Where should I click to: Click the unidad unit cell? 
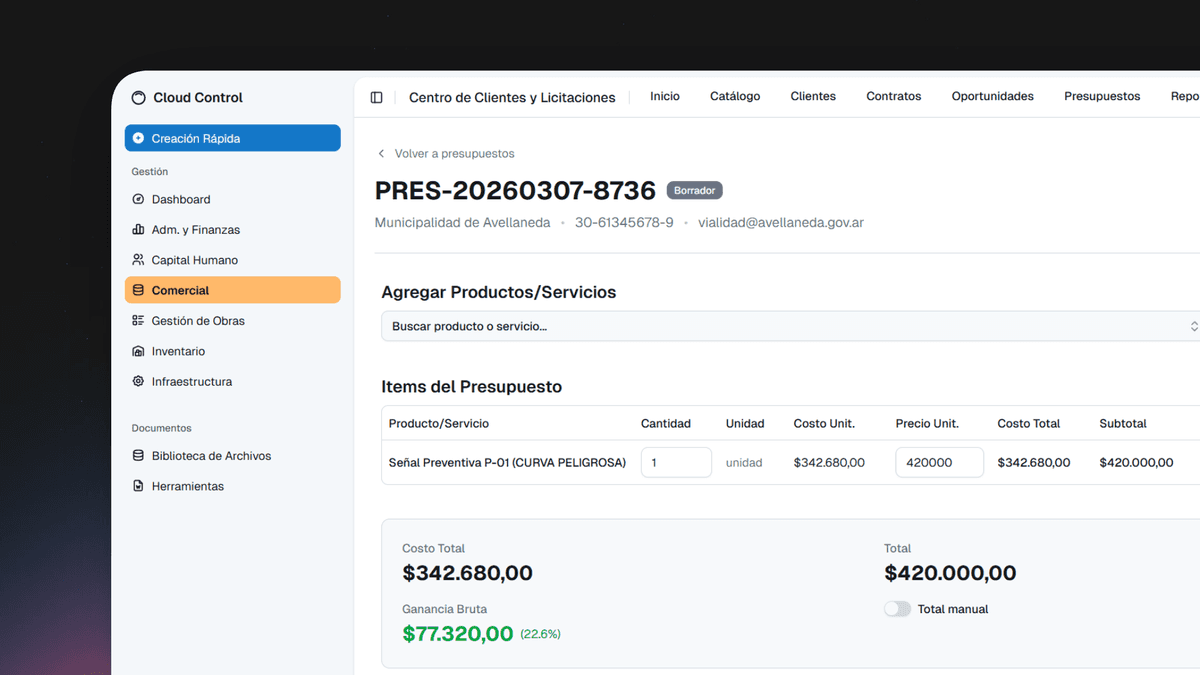(744, 463)
